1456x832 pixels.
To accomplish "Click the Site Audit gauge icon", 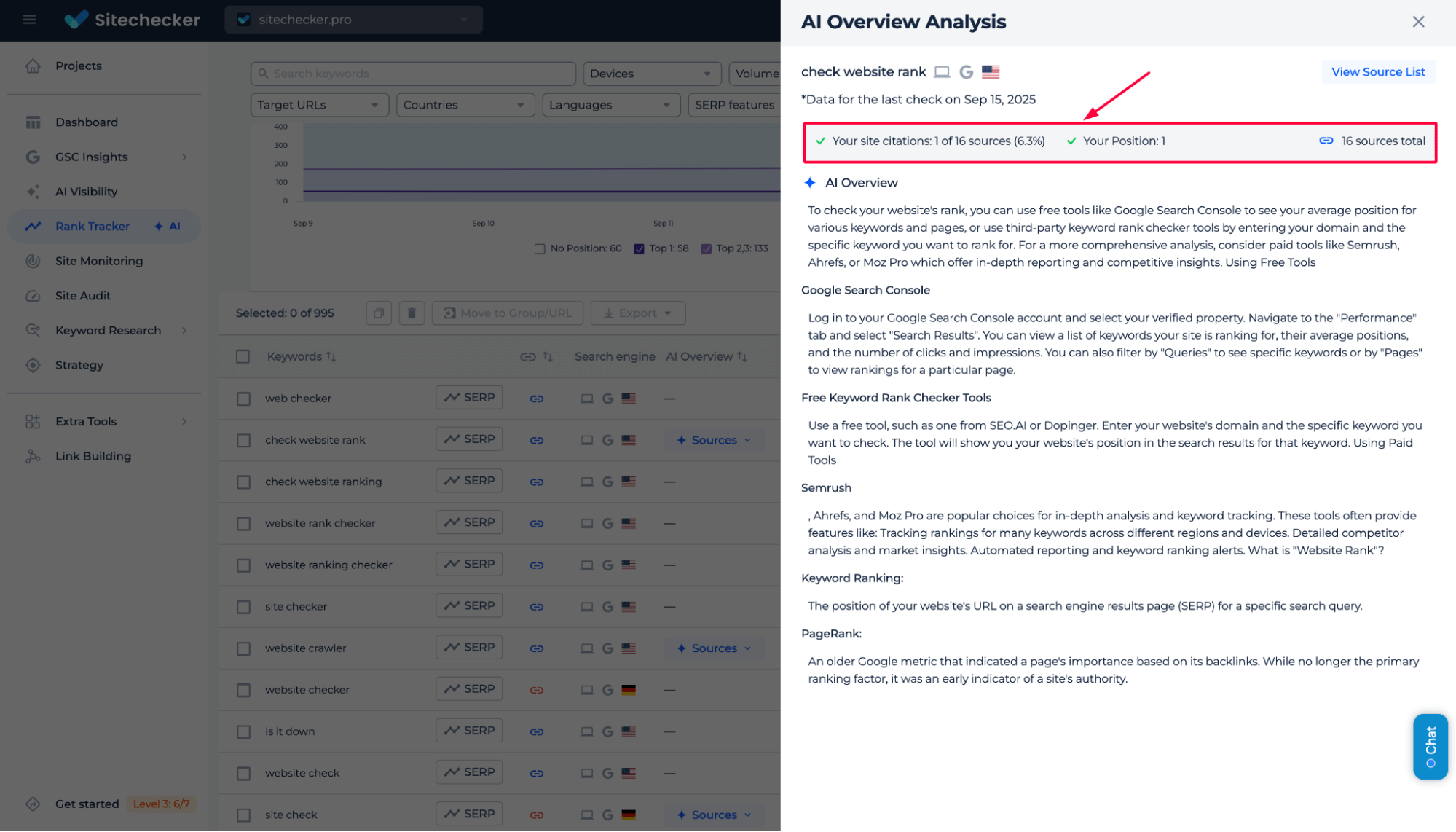I will [33, 296].
